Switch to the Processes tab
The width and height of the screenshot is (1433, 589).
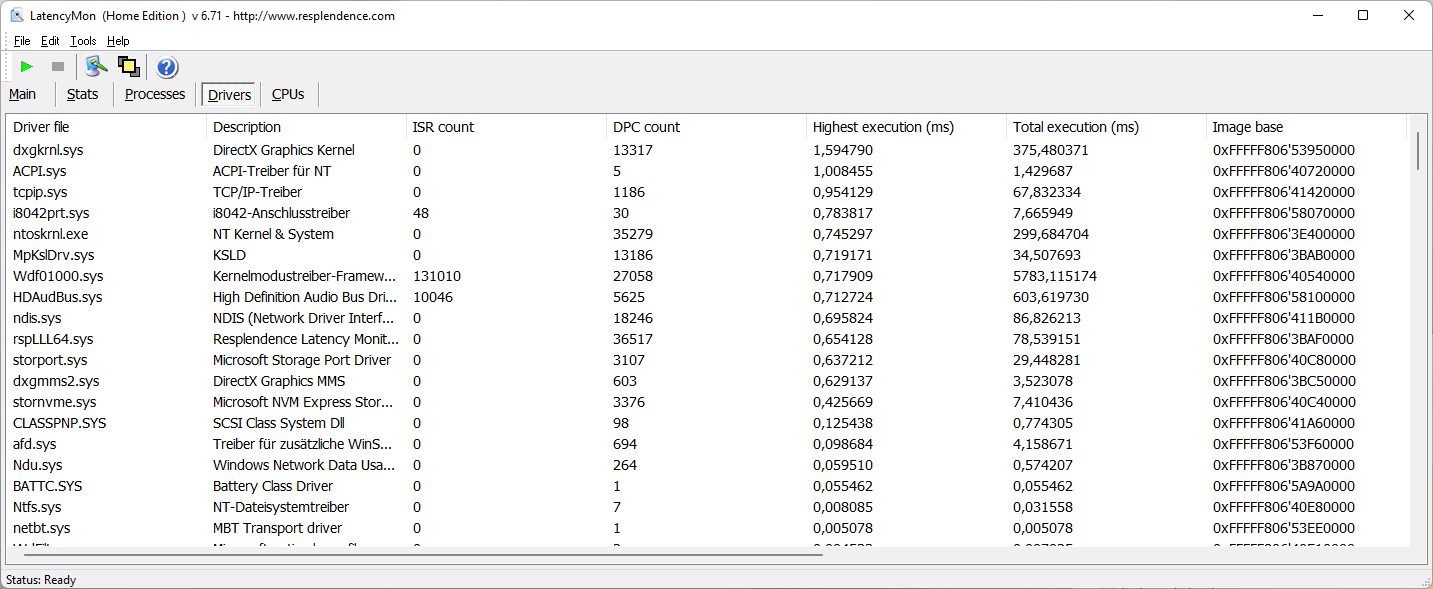tap(155, 94)
